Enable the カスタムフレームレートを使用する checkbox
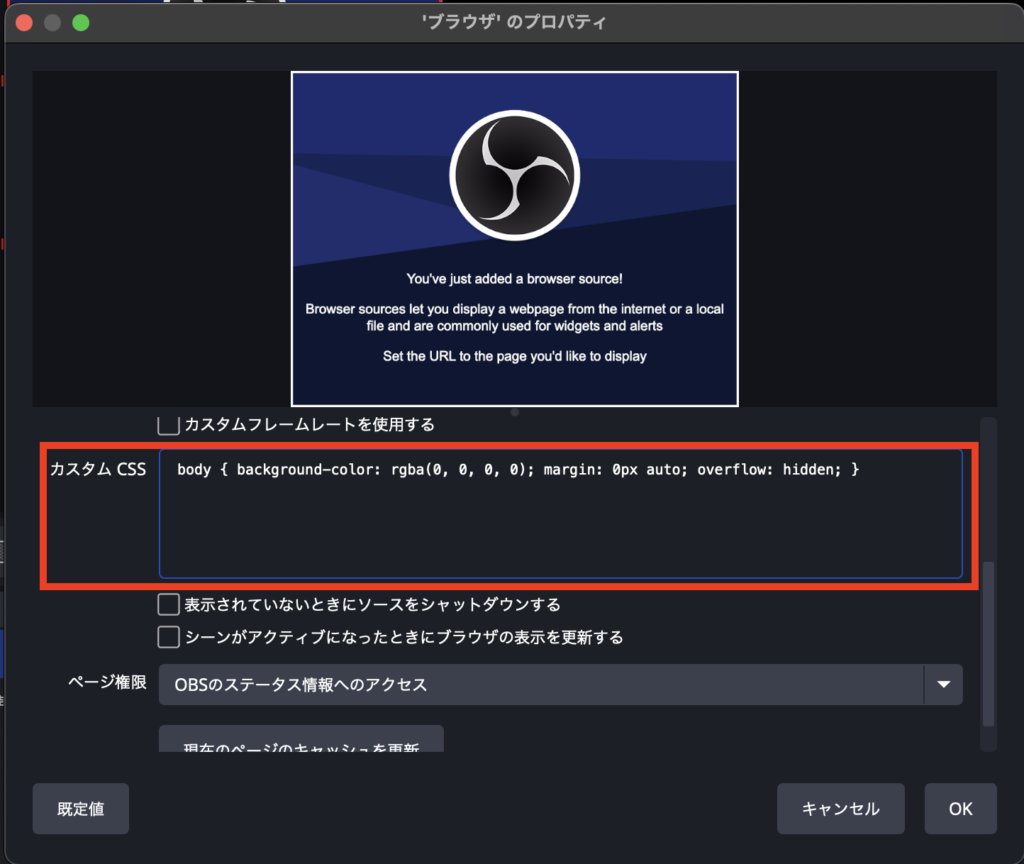This screenshot has height=864, width=1024. 168,424
